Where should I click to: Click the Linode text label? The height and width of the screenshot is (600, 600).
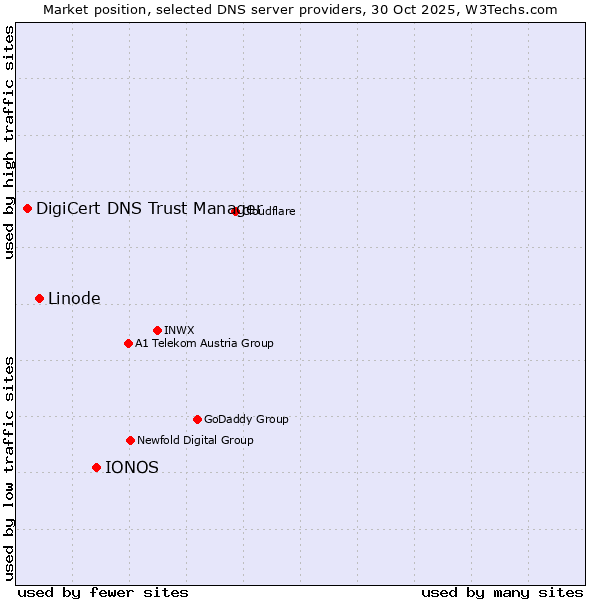74,298
